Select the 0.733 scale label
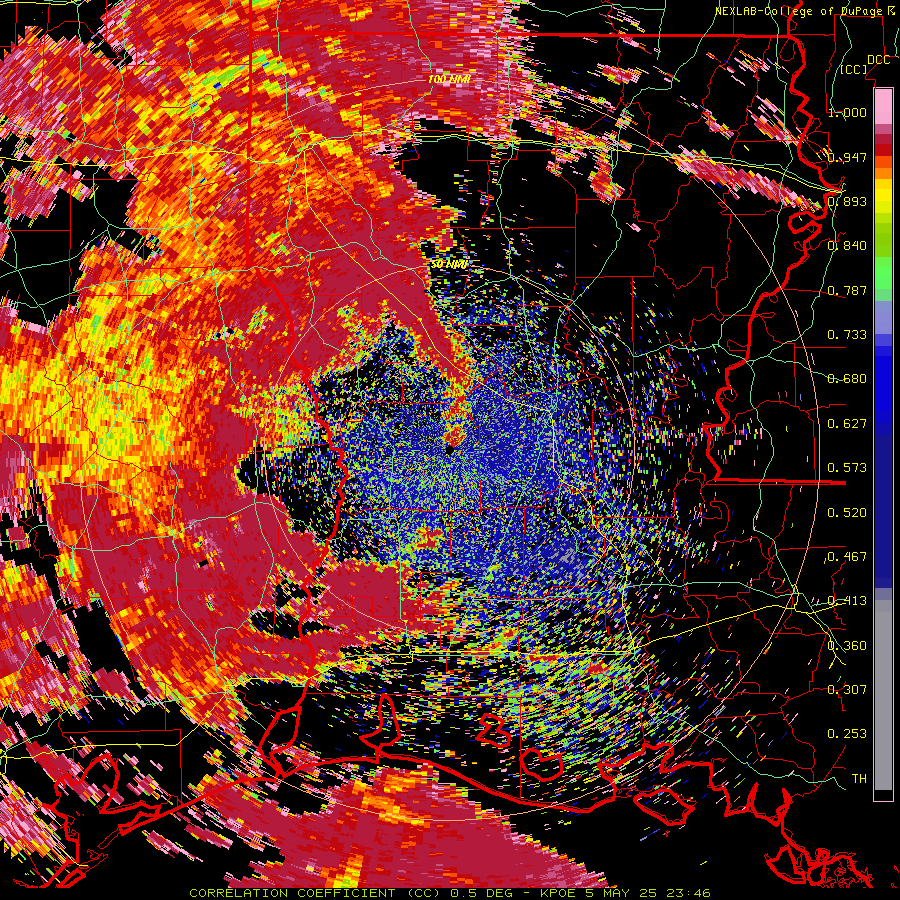Screen dimensions: 900x900 coord(847,335)
